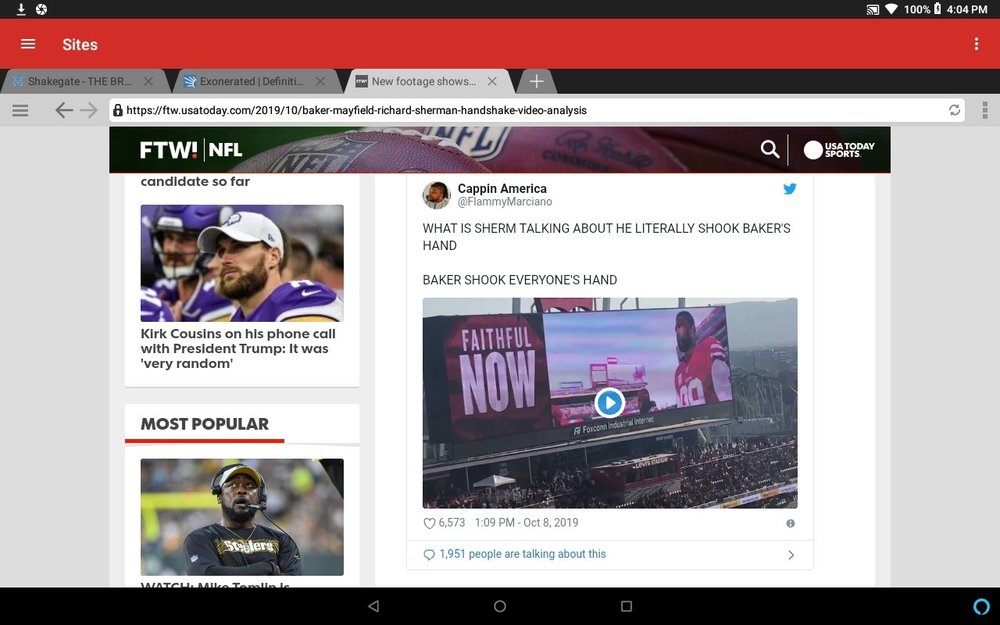This screenshot has width=1000, height=625.
Task: Click the tweet info icon
Action: click(790, 523)
